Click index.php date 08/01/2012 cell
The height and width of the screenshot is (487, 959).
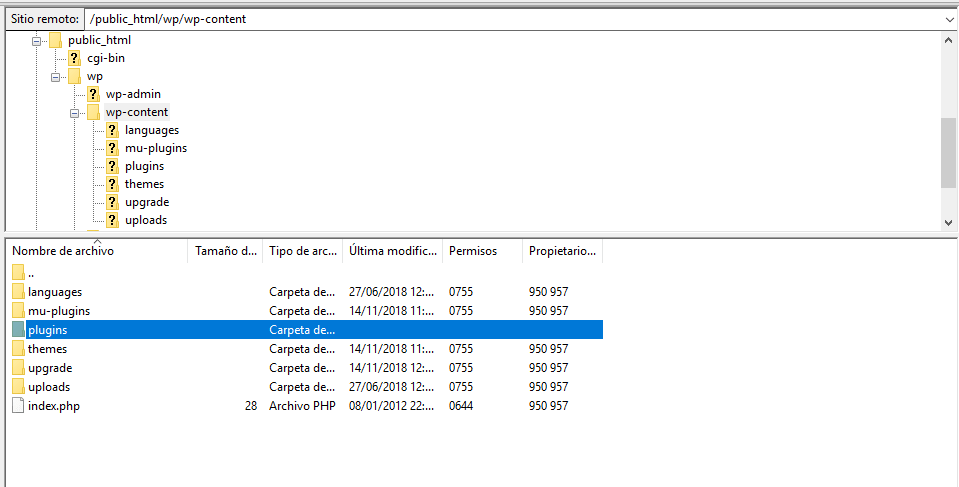(391, 406)
